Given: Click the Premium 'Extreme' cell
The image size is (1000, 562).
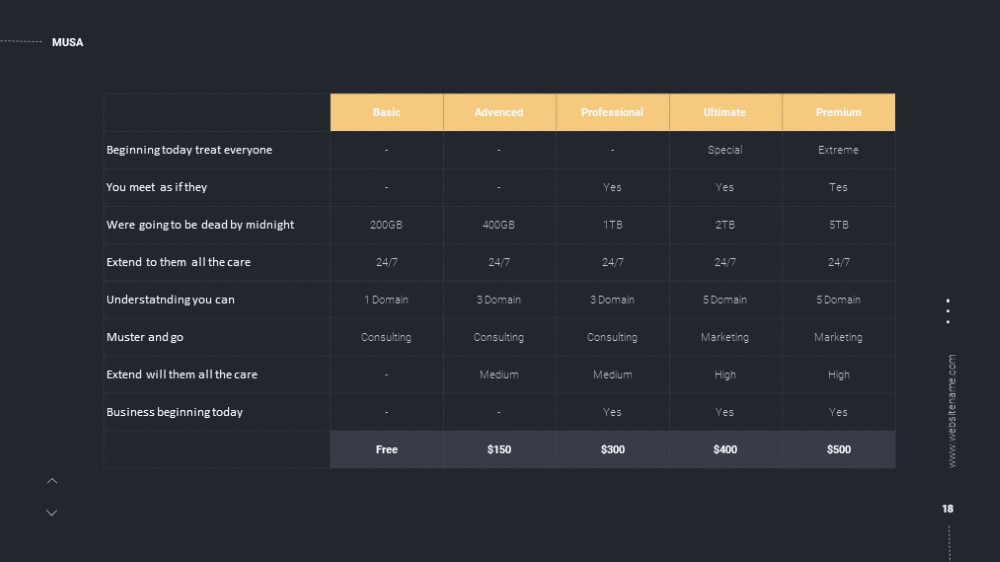Looking at the screenshot, I should (x=839, y=150).
